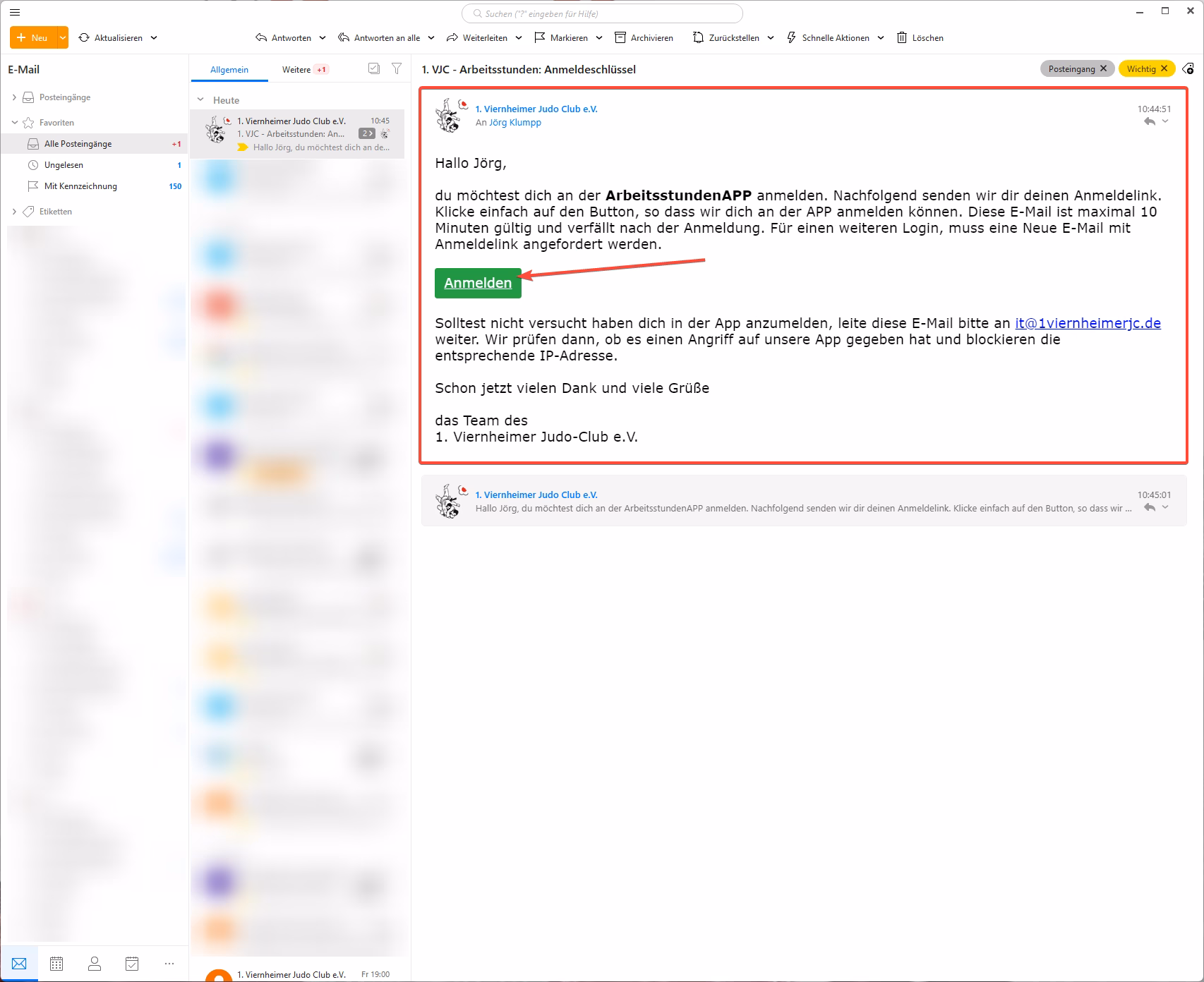Click the green Anmelden button
The image size is (1204, 982).
coord(478,283)
